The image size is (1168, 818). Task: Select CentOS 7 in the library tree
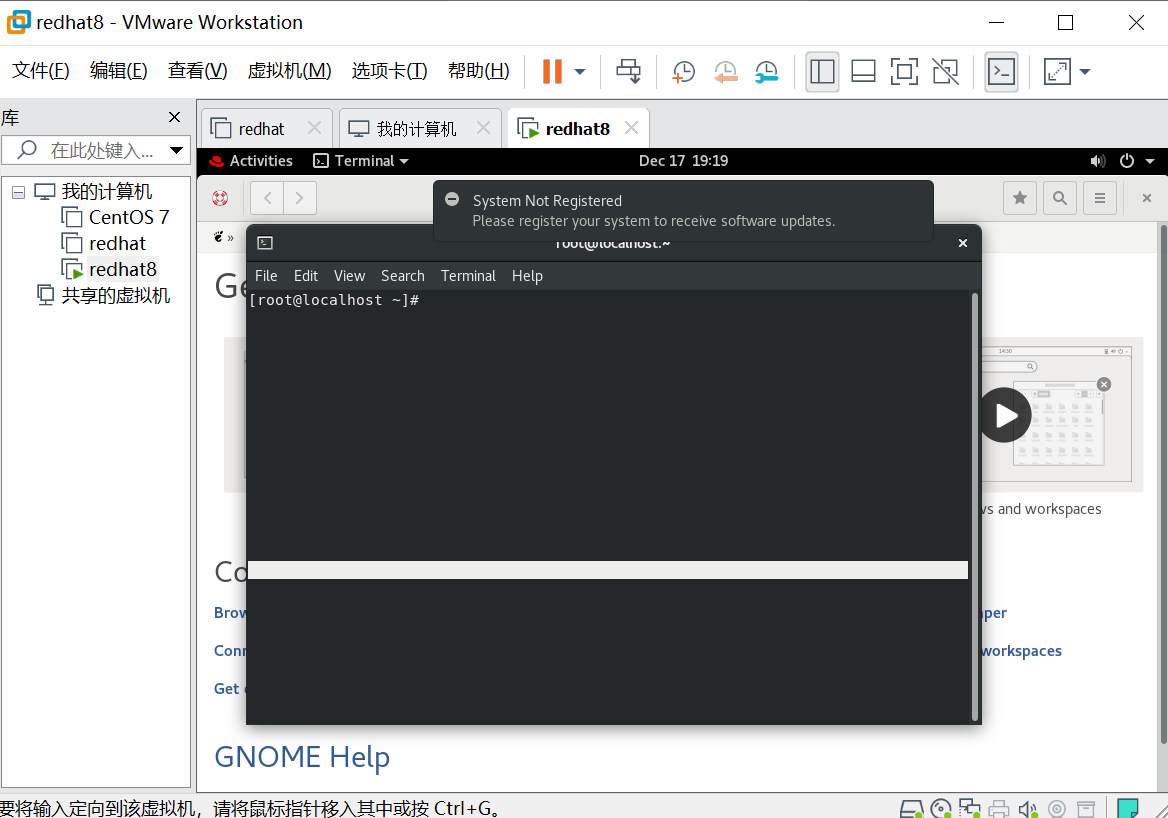115,218
